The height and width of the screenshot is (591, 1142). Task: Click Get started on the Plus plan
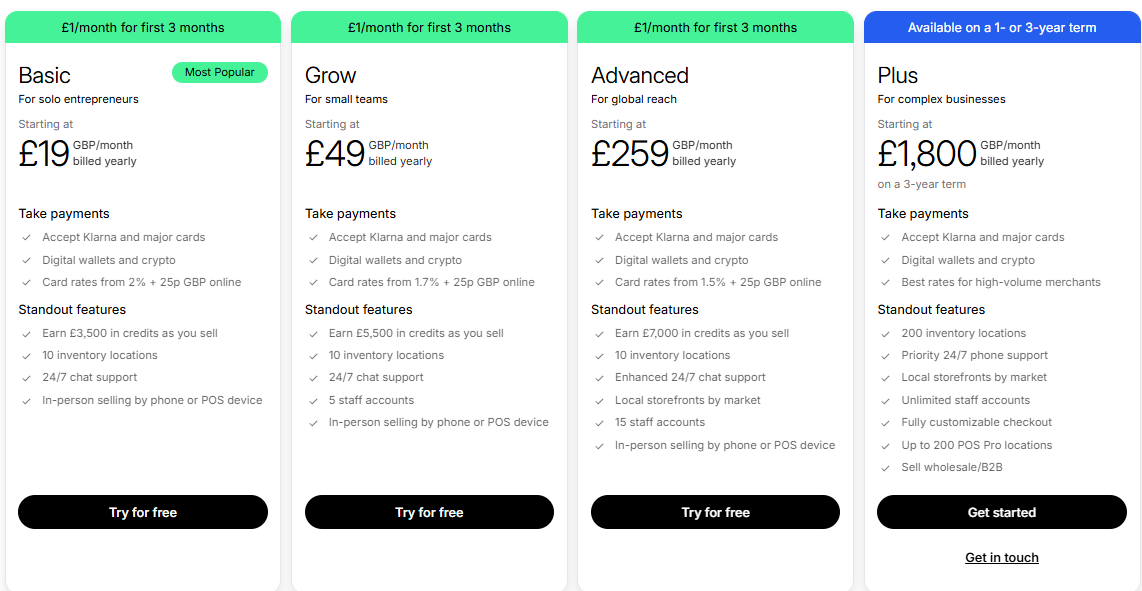(x=1001, y=512)
